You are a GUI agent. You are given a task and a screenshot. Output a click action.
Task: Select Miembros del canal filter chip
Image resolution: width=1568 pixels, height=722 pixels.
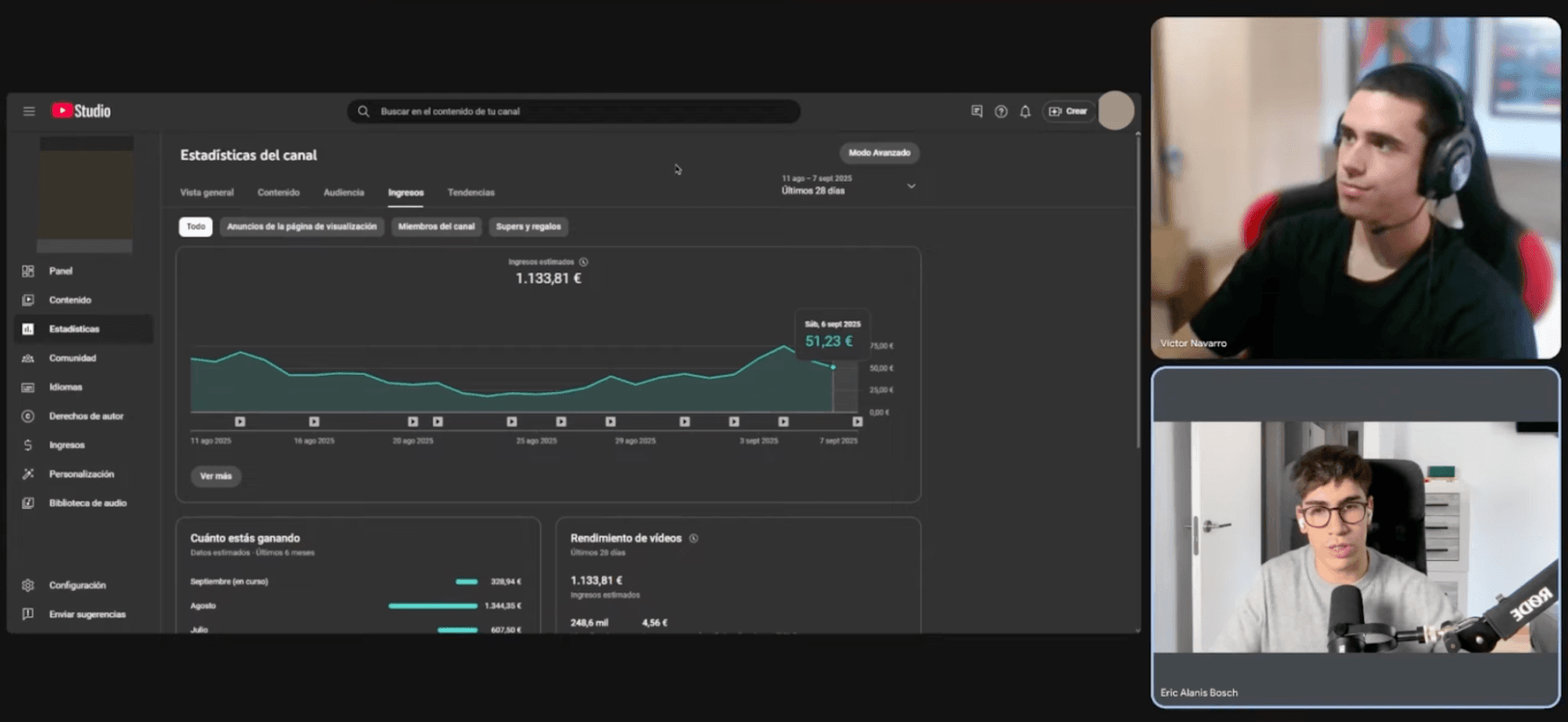(x=436, y=227)
